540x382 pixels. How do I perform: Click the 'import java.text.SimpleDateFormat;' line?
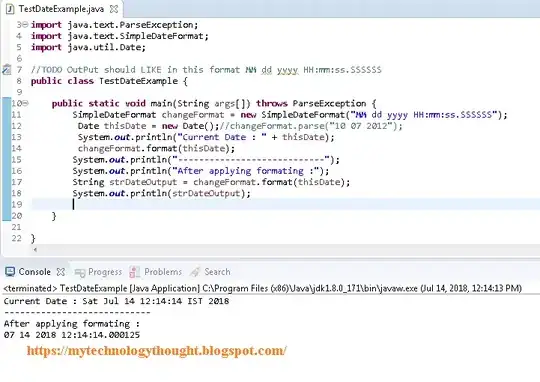[120, 36]
